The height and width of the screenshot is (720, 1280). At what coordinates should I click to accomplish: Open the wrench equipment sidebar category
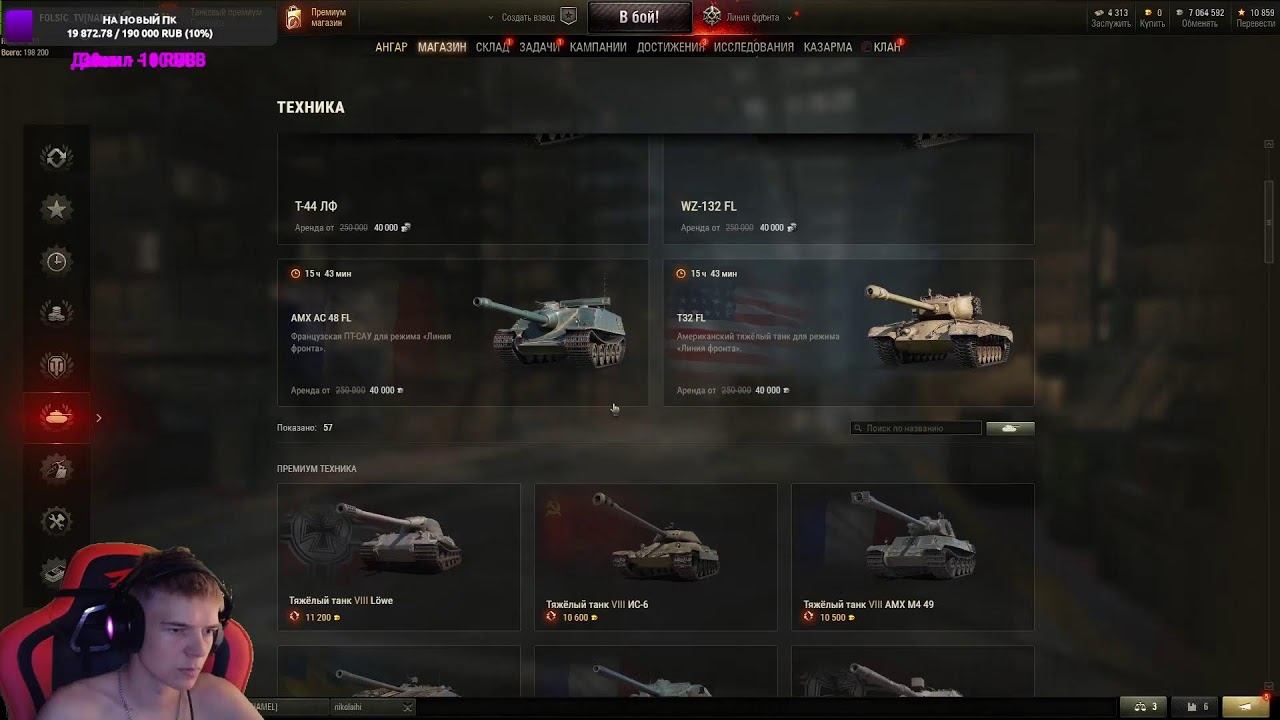(x=57, y=521)
